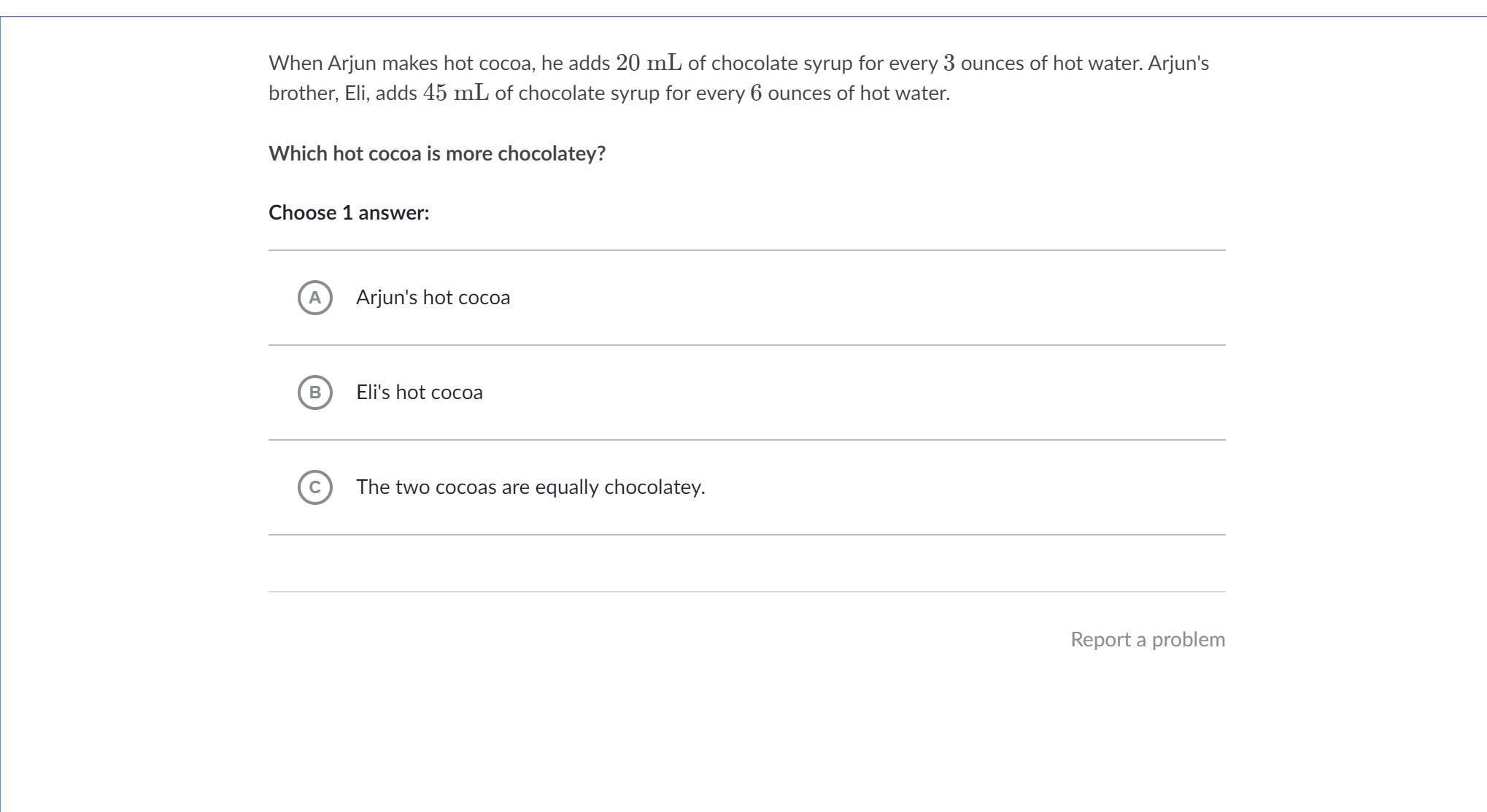Click the "Choose 1 answer:" label
This screenshot has height=812, width=1487.
click(349, 213)
